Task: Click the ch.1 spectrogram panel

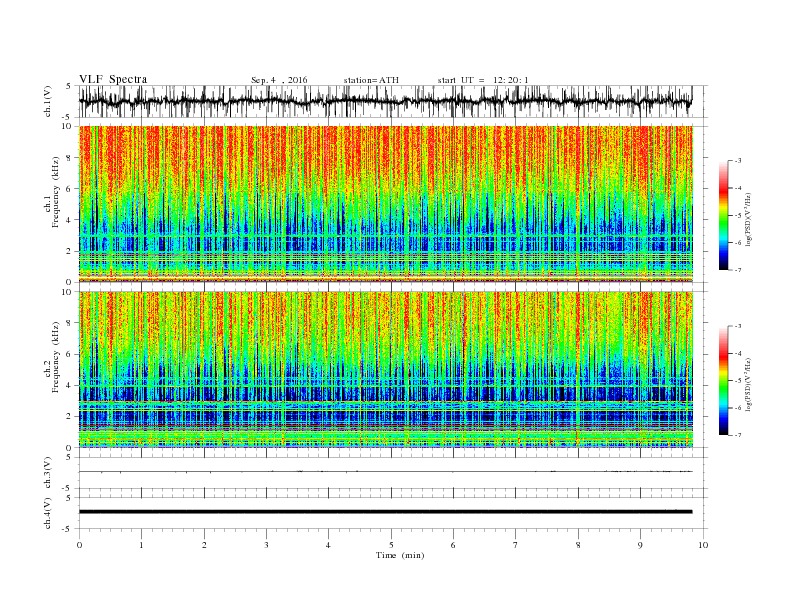Action: 386,204
